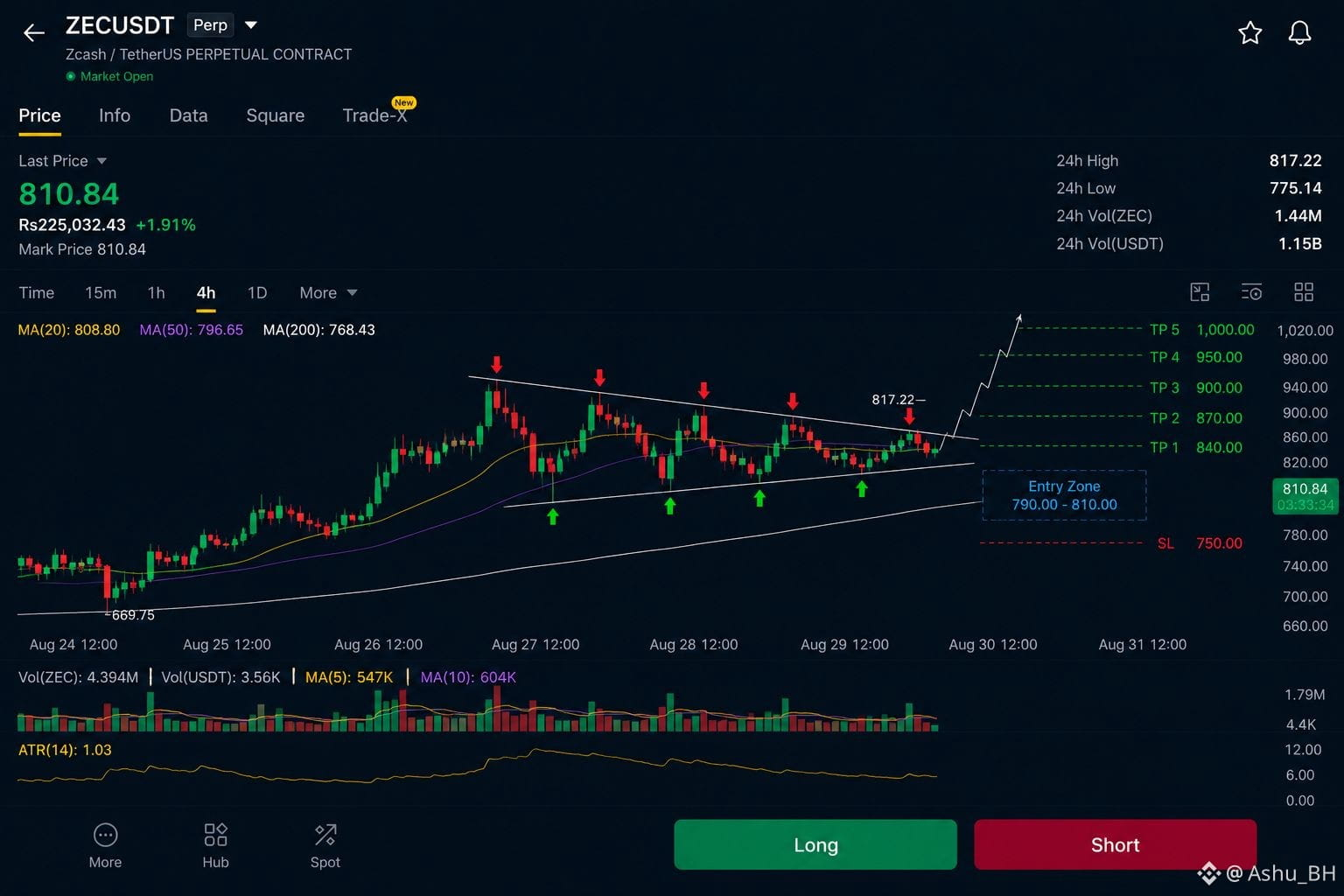The width and height of the screenshot is (1344, 896).
Task: Click the MA(10): 604K volume label
Action: 468,677
